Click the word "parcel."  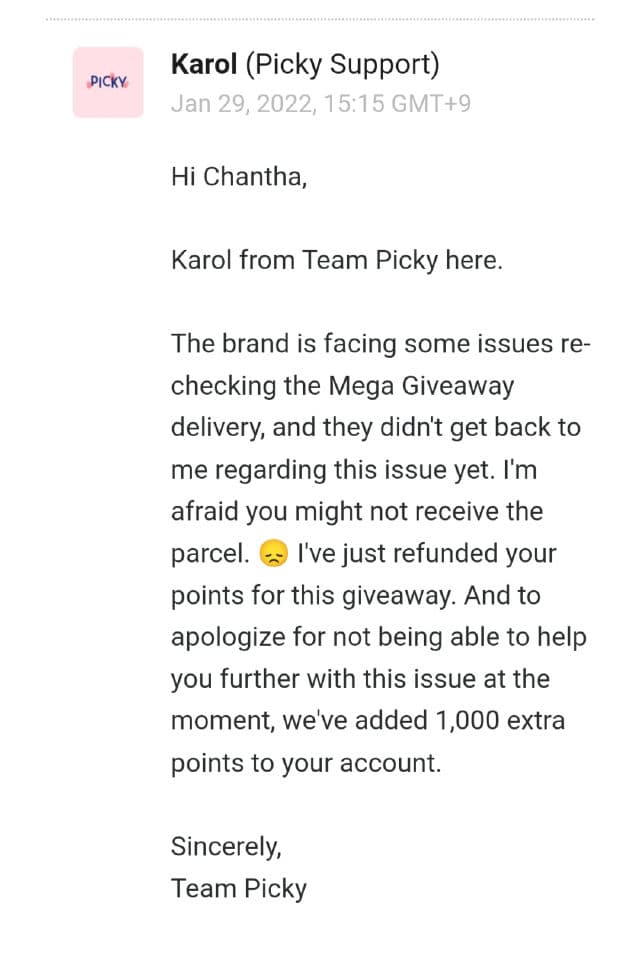[x=210, y=554]
